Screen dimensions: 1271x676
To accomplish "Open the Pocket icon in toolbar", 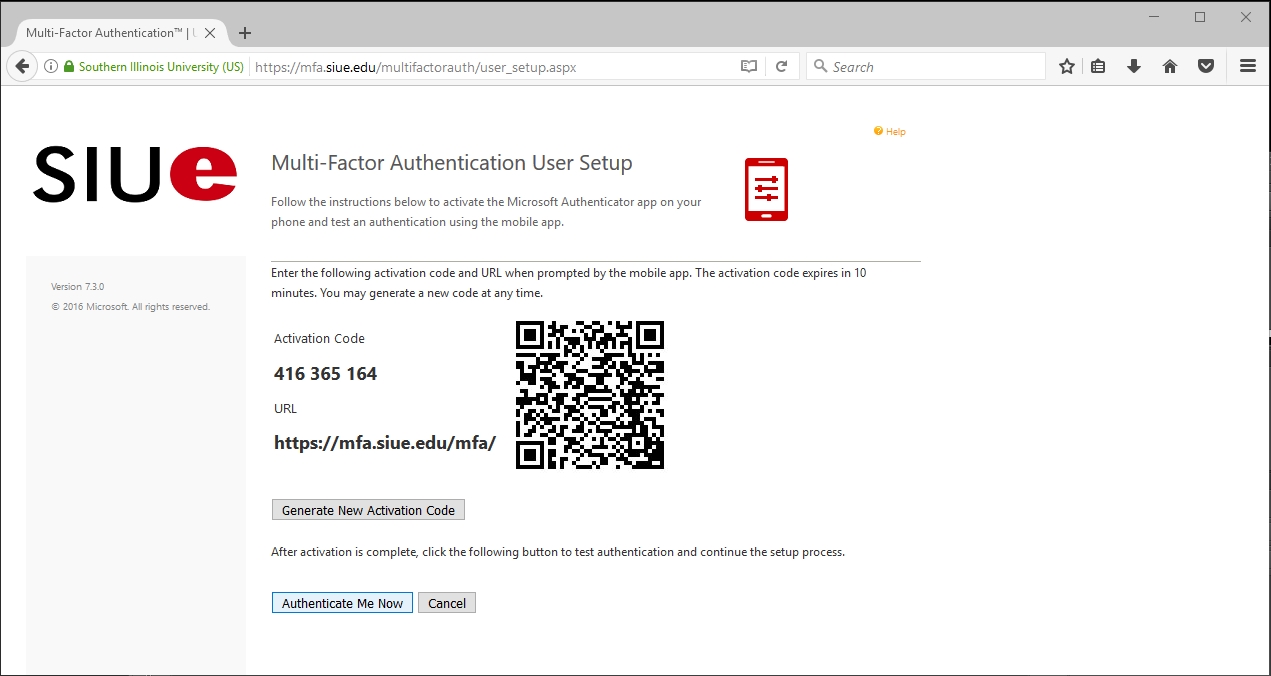I will (1206, 67).
